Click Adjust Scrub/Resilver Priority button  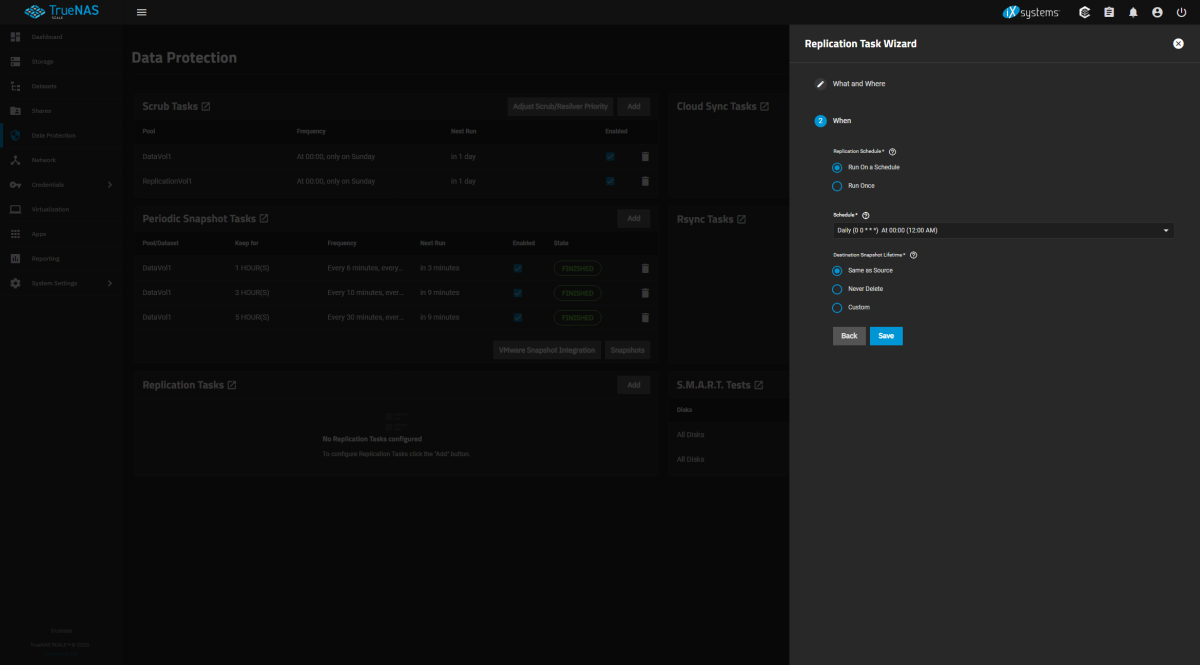(x=560, y=106)
